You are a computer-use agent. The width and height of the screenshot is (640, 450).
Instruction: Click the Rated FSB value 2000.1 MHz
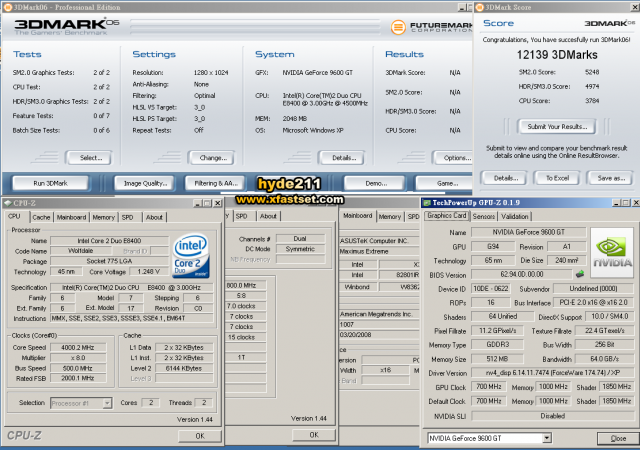78,379
